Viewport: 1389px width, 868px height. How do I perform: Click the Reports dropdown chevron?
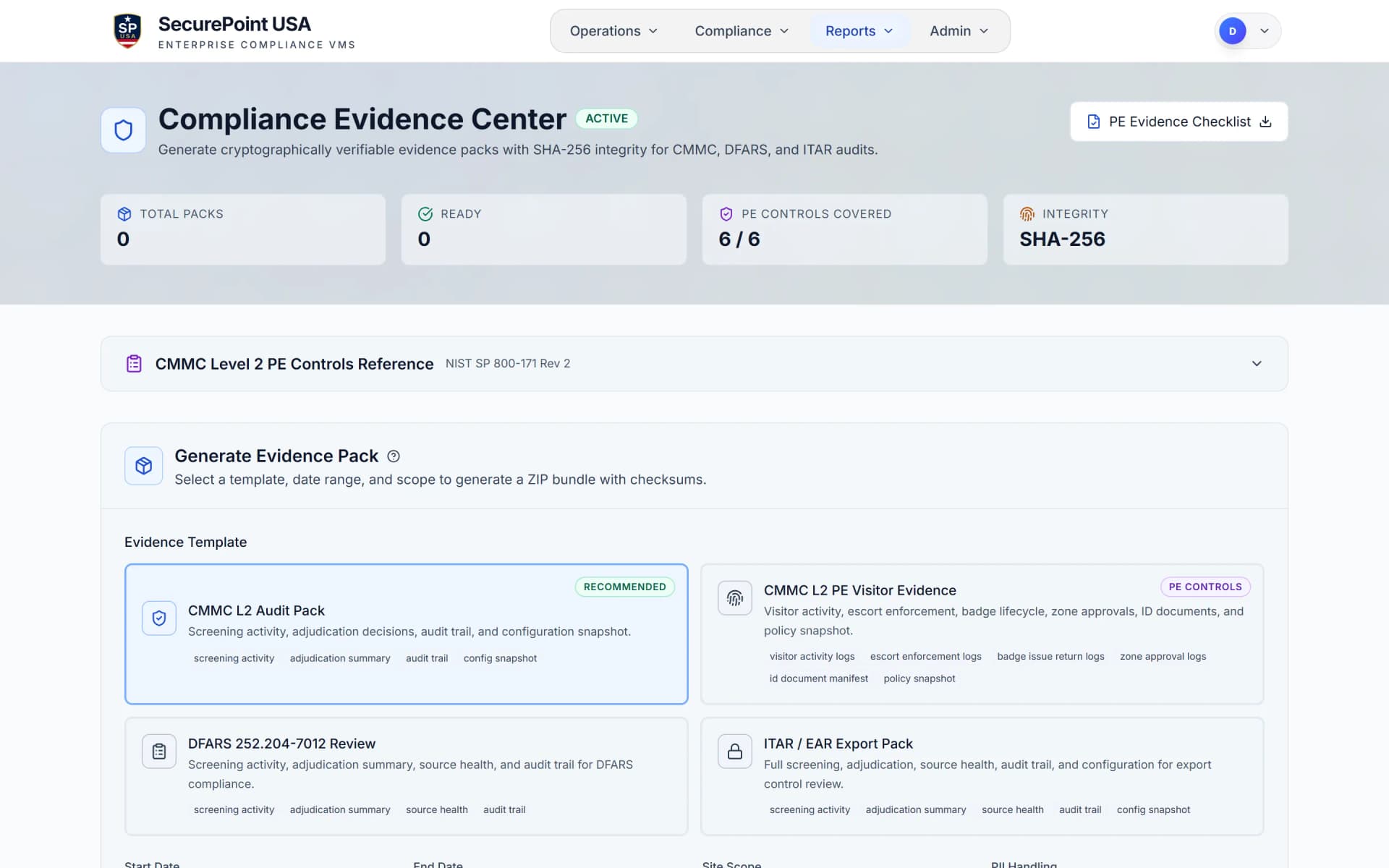point(888,31)
